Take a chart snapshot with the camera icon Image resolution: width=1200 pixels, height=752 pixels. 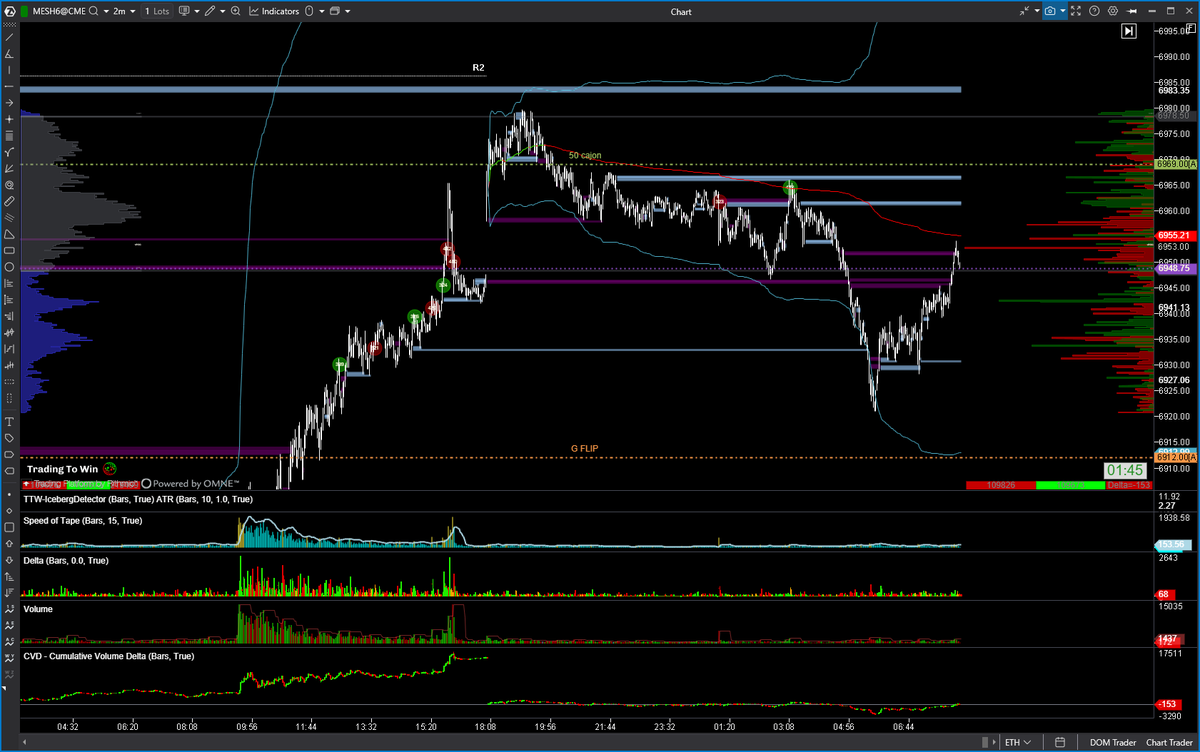point(1050,11)
